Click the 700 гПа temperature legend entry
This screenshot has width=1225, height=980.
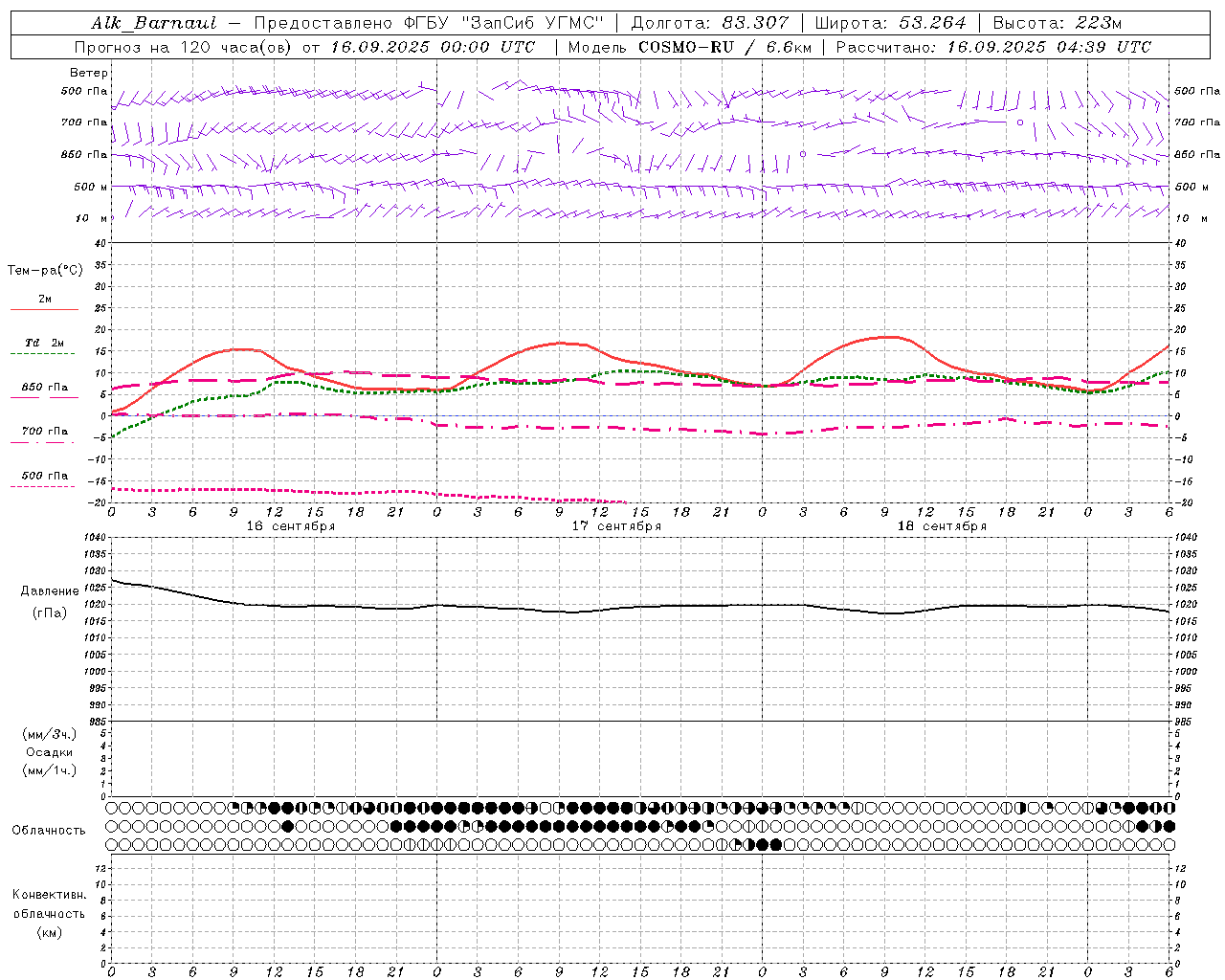pos(45,432)
